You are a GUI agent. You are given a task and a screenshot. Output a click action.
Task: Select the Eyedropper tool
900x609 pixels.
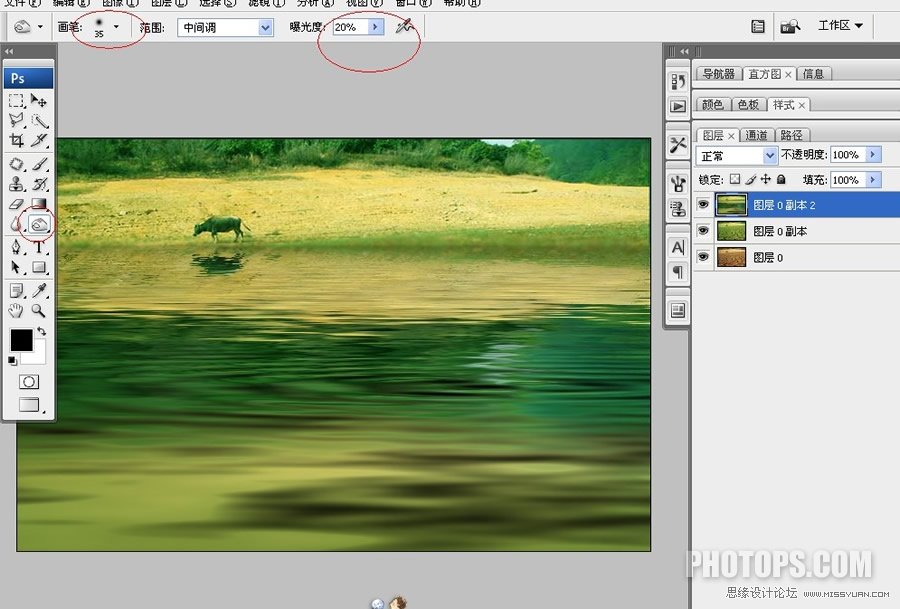tap(38, 290)
